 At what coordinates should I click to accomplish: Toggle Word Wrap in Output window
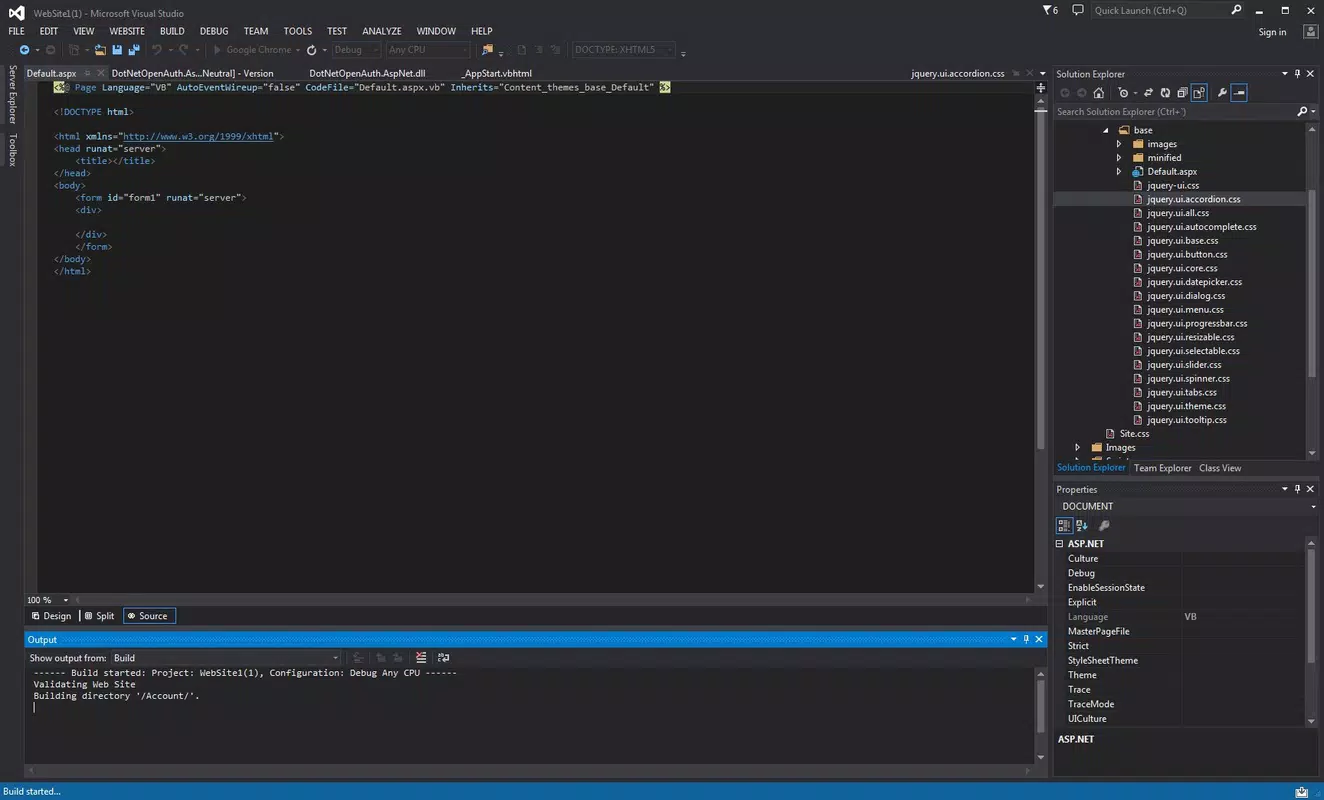point(444,658)
